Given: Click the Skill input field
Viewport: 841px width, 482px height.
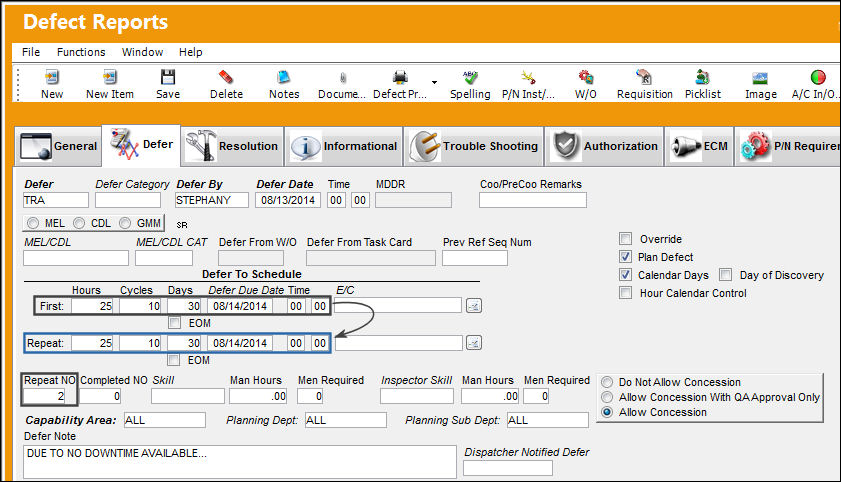Looking at the screenshot, I should tap(188, 396).
